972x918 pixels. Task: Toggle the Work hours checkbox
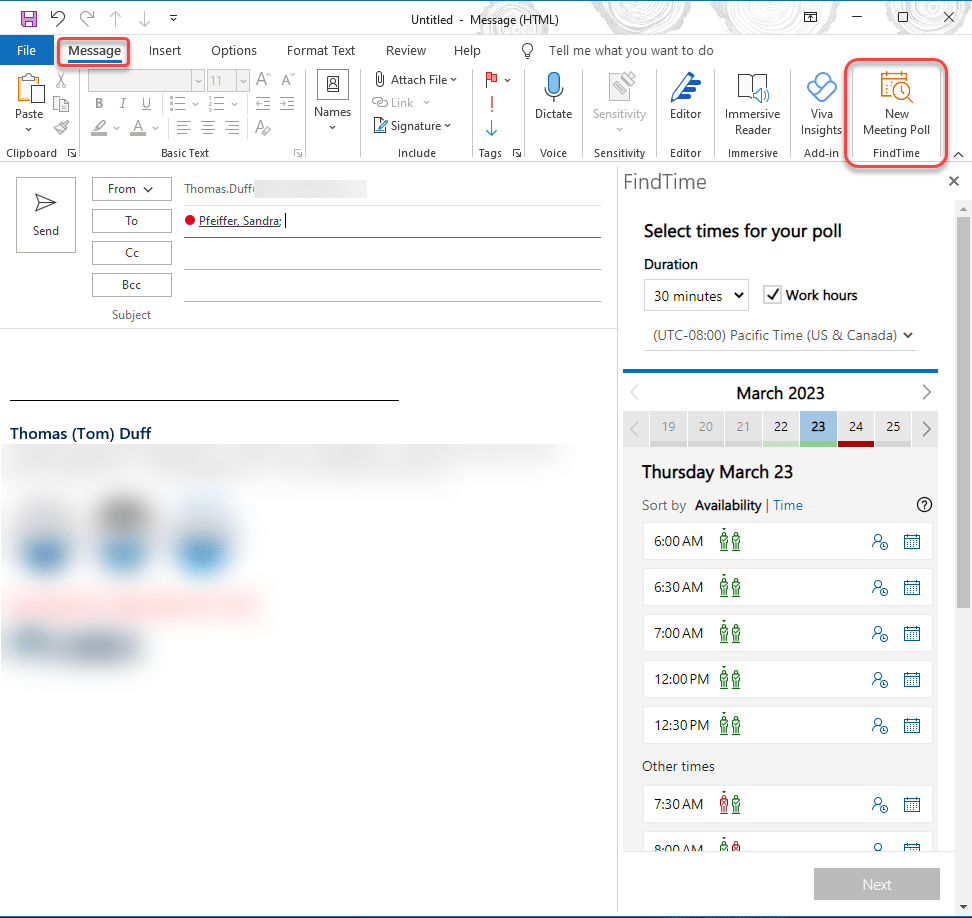pyautogui.click(x=772, y=295)
